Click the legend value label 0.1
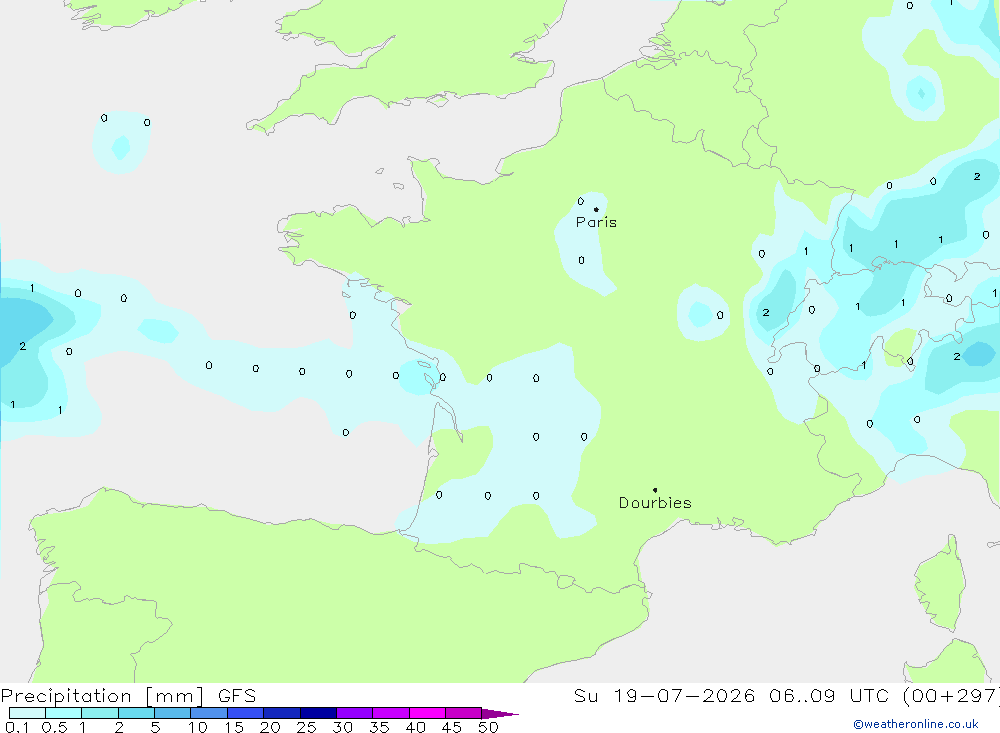This screenshot has height=733, width=1000. pyautogui.click(x=17, y=727)
